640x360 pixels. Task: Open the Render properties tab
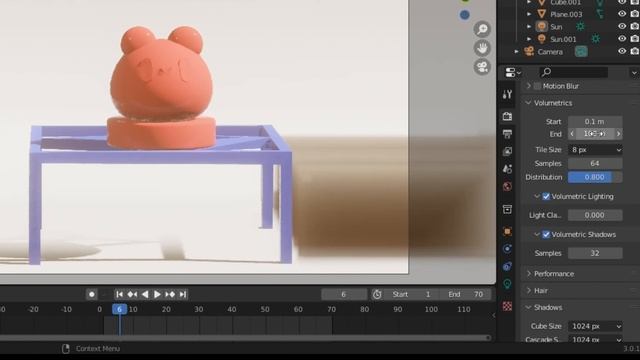coord(507,116)
